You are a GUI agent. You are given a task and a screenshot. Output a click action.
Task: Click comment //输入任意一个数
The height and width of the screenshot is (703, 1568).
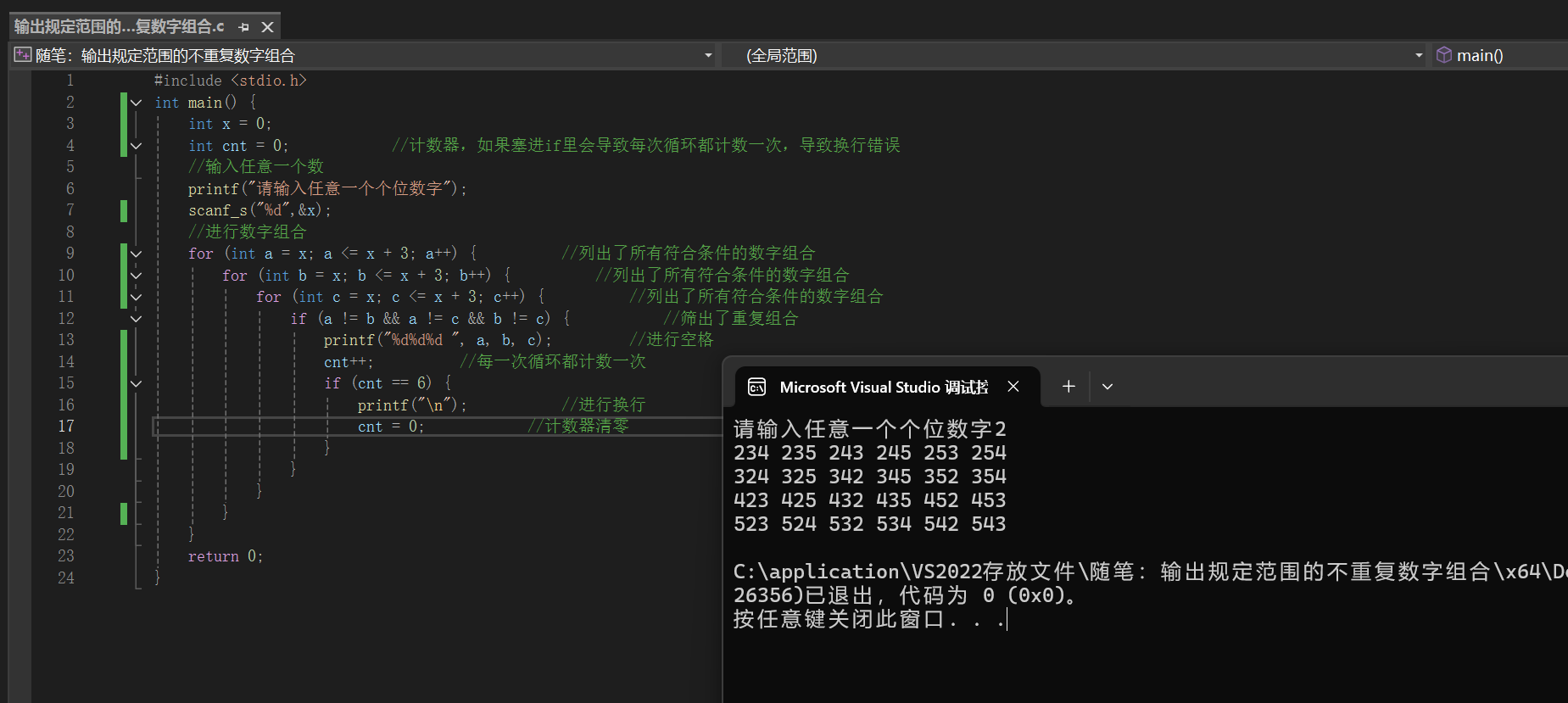pos(255,167)
